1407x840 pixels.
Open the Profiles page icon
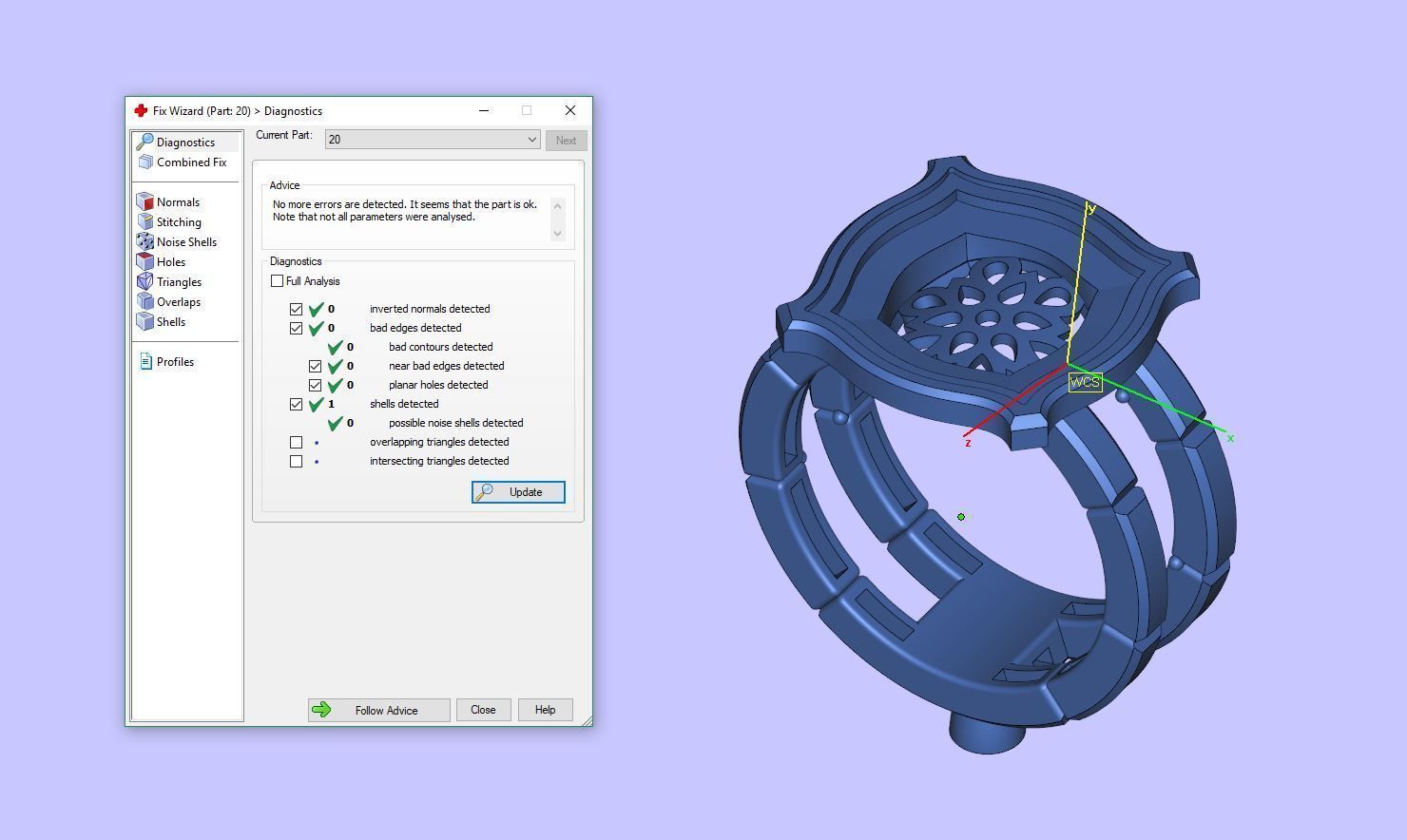coord(145,361)
